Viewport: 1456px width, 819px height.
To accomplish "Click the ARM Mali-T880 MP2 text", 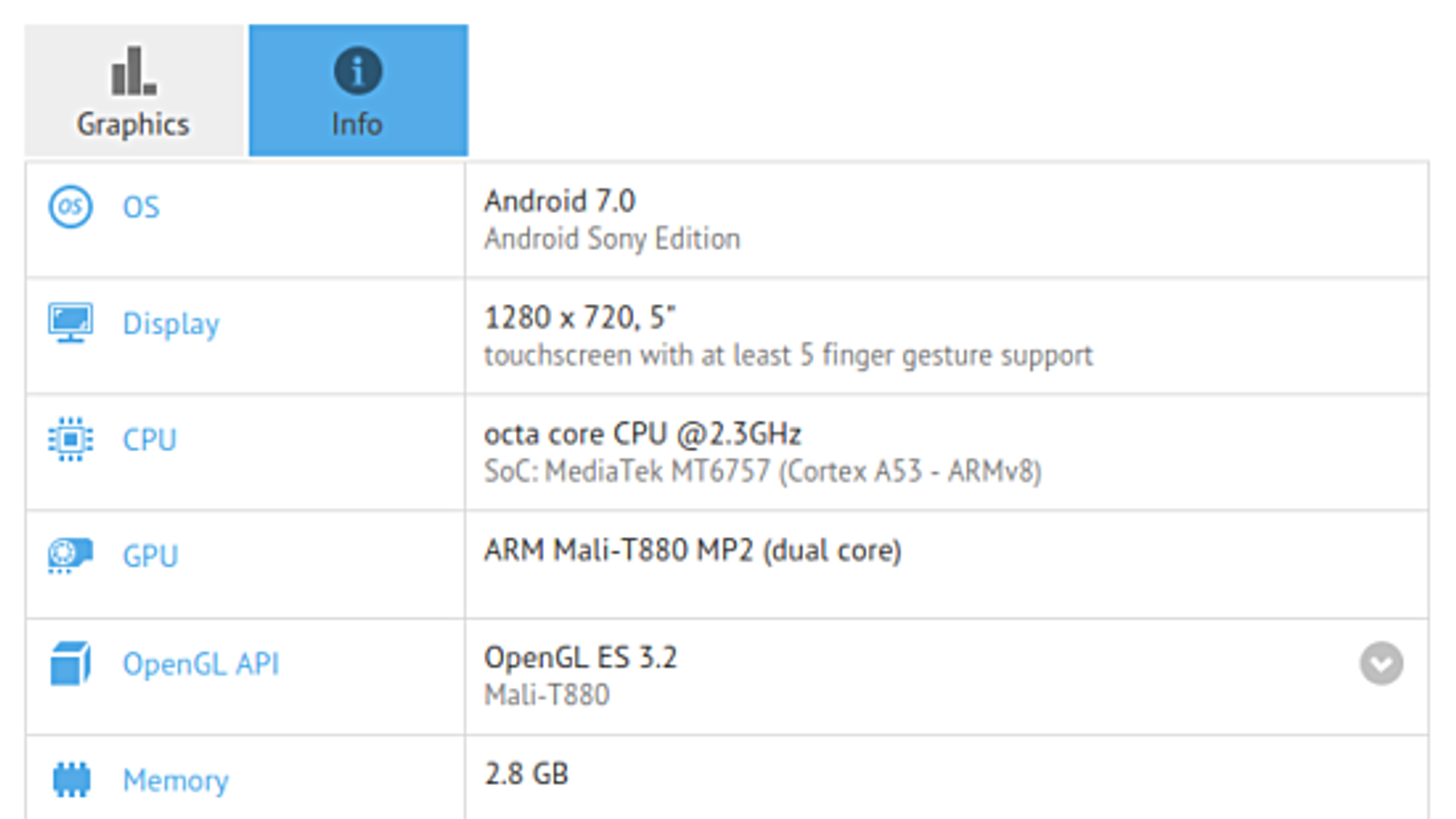I will pyautogui.click(x=693, y=551).
